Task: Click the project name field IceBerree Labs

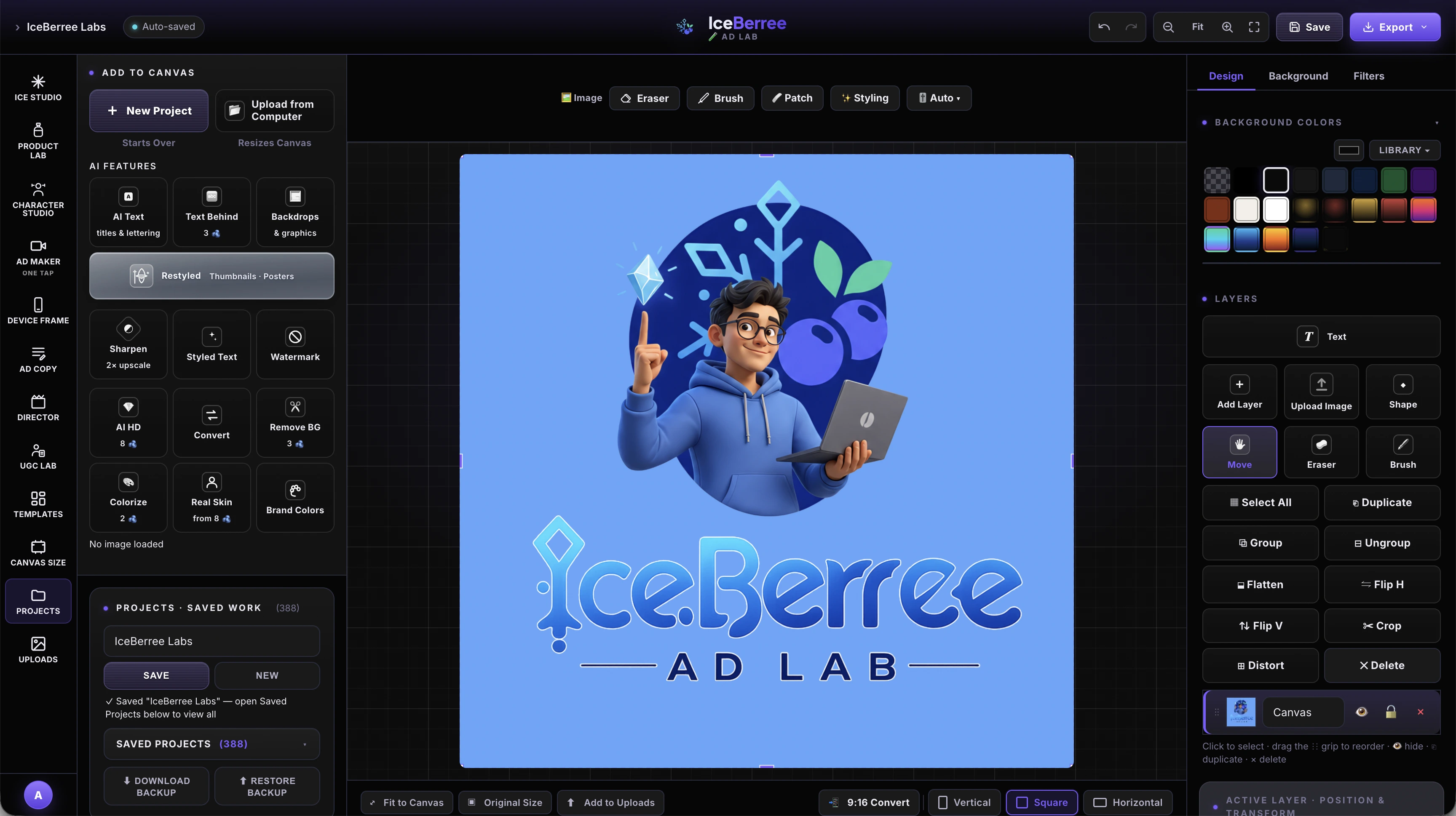Action: point(211,641)
